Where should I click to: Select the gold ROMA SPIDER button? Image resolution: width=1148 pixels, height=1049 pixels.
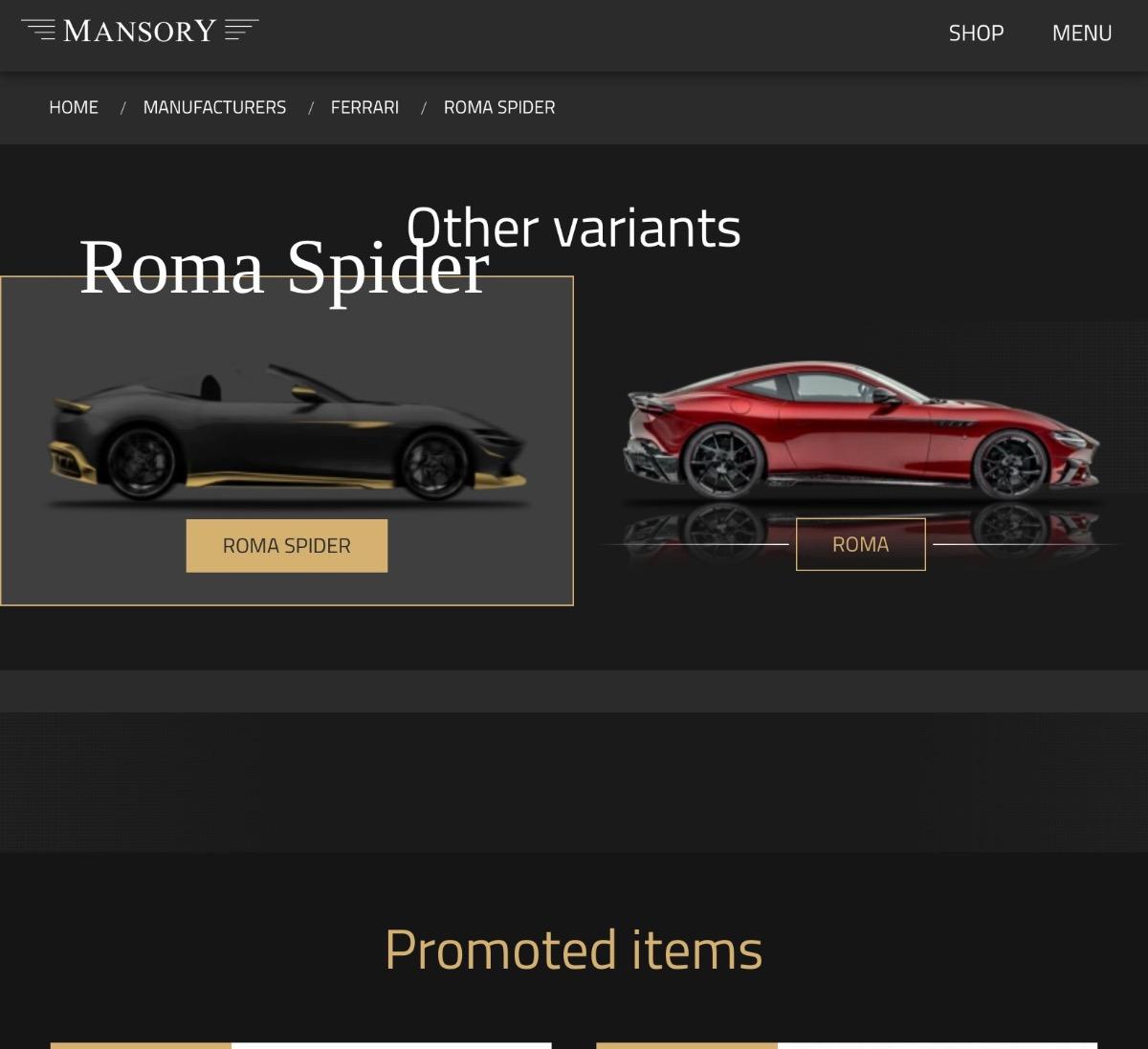tap(287, 546)
